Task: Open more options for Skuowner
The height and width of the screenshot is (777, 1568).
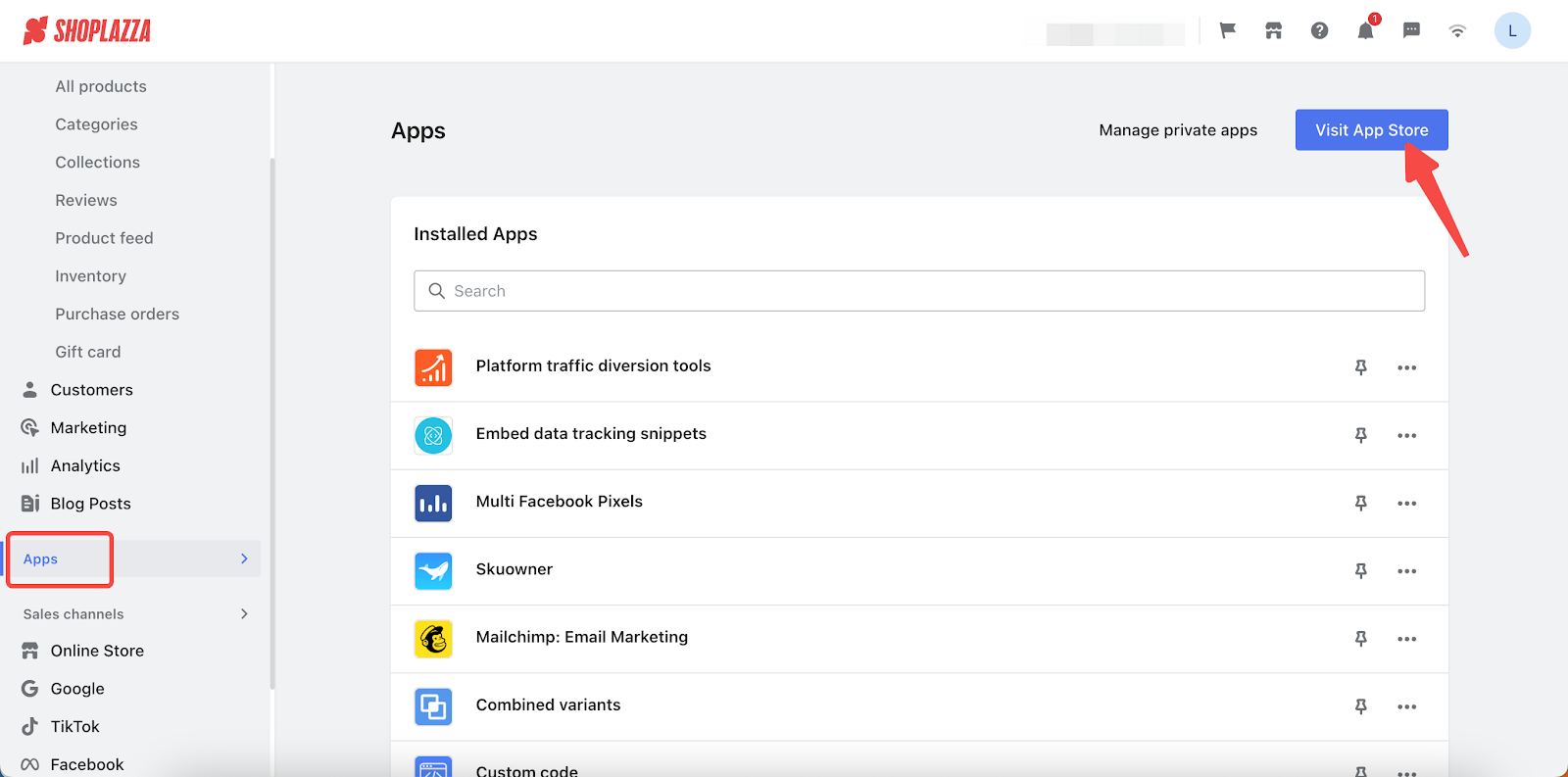Action: point(1407,570)
